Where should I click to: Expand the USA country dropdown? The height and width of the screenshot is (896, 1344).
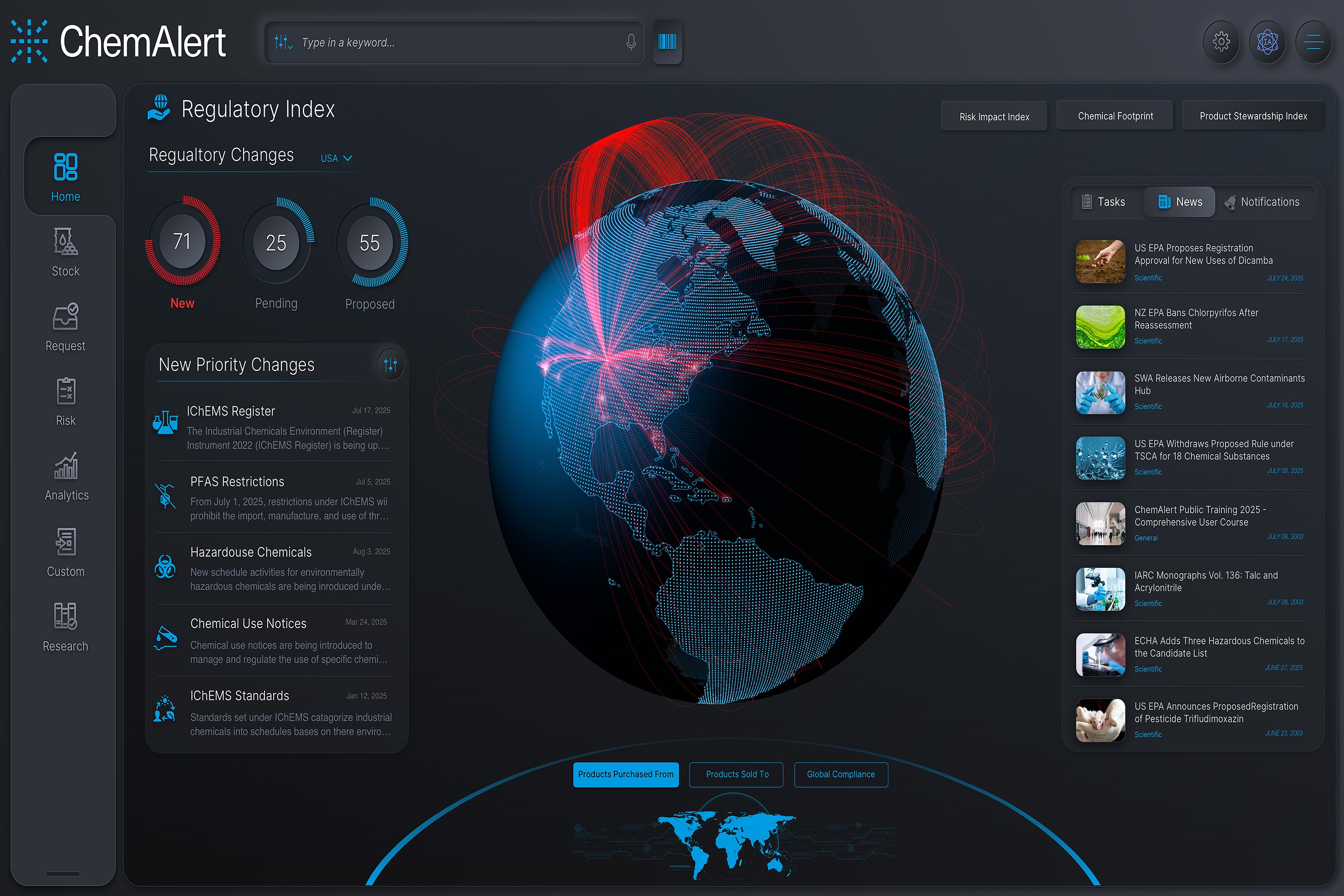(x=336, y=158)
